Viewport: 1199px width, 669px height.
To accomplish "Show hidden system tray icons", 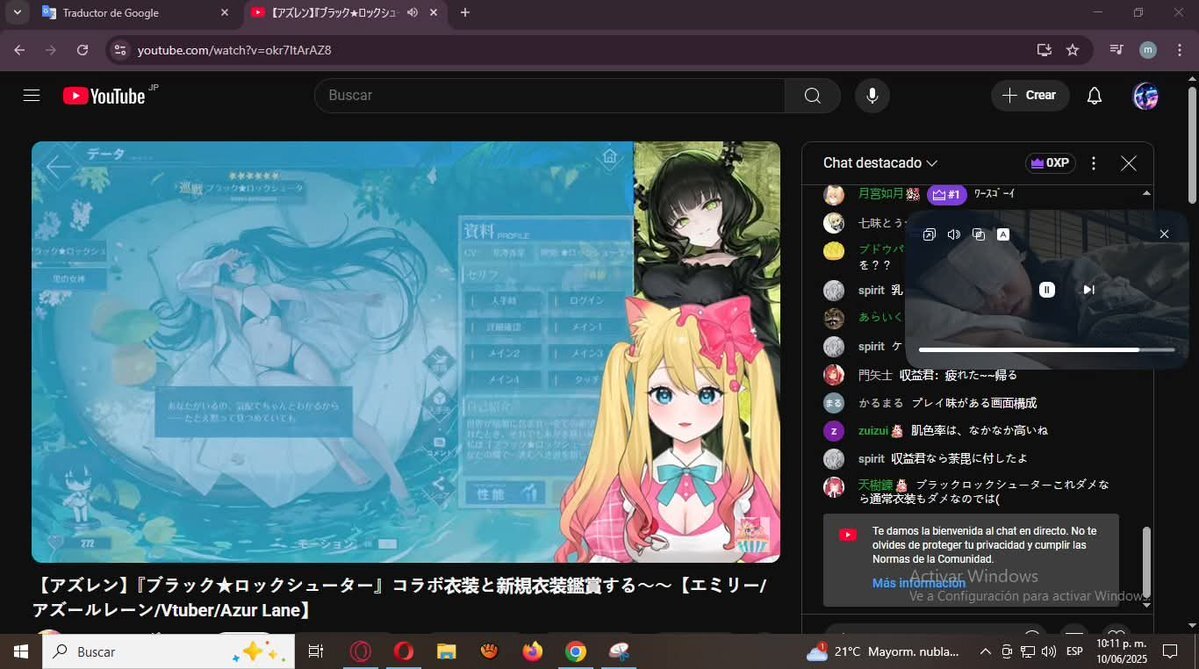I will [x=985, y=651].
